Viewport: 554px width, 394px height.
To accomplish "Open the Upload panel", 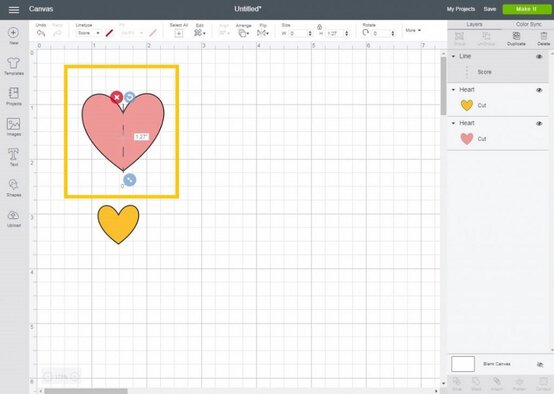I will (13, 218).
